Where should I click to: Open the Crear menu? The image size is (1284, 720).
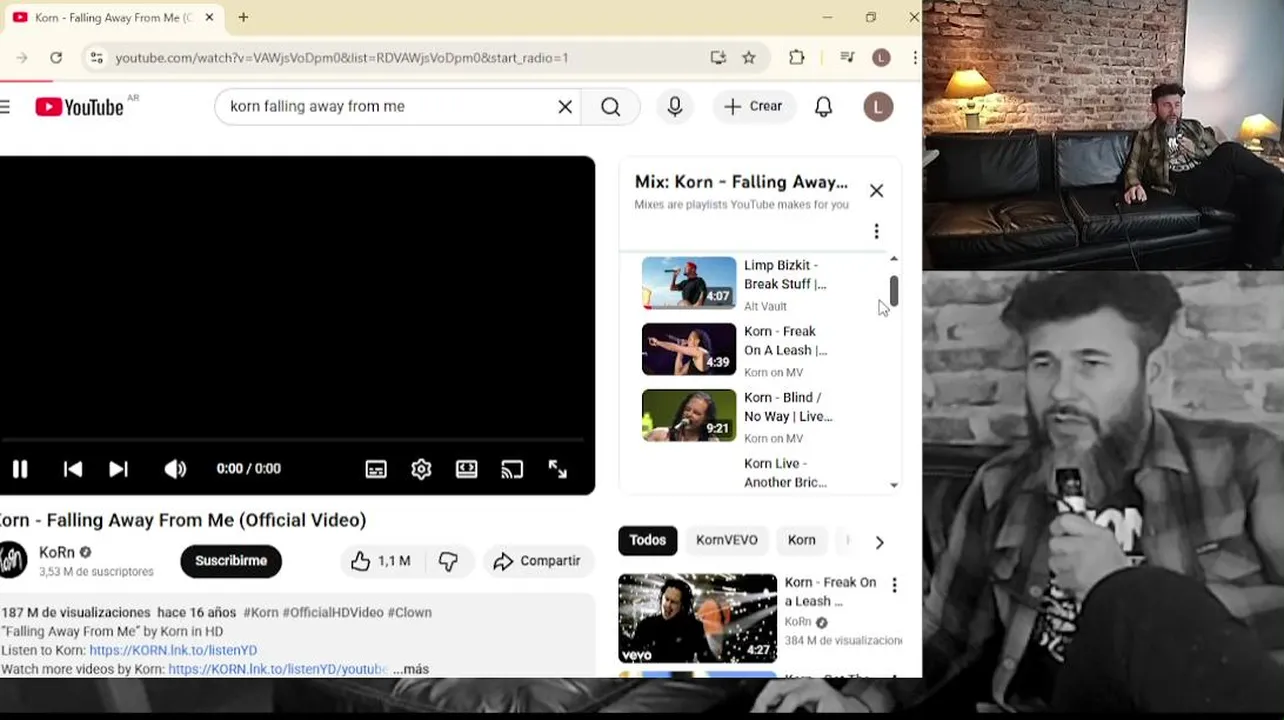tap(753, 106)
